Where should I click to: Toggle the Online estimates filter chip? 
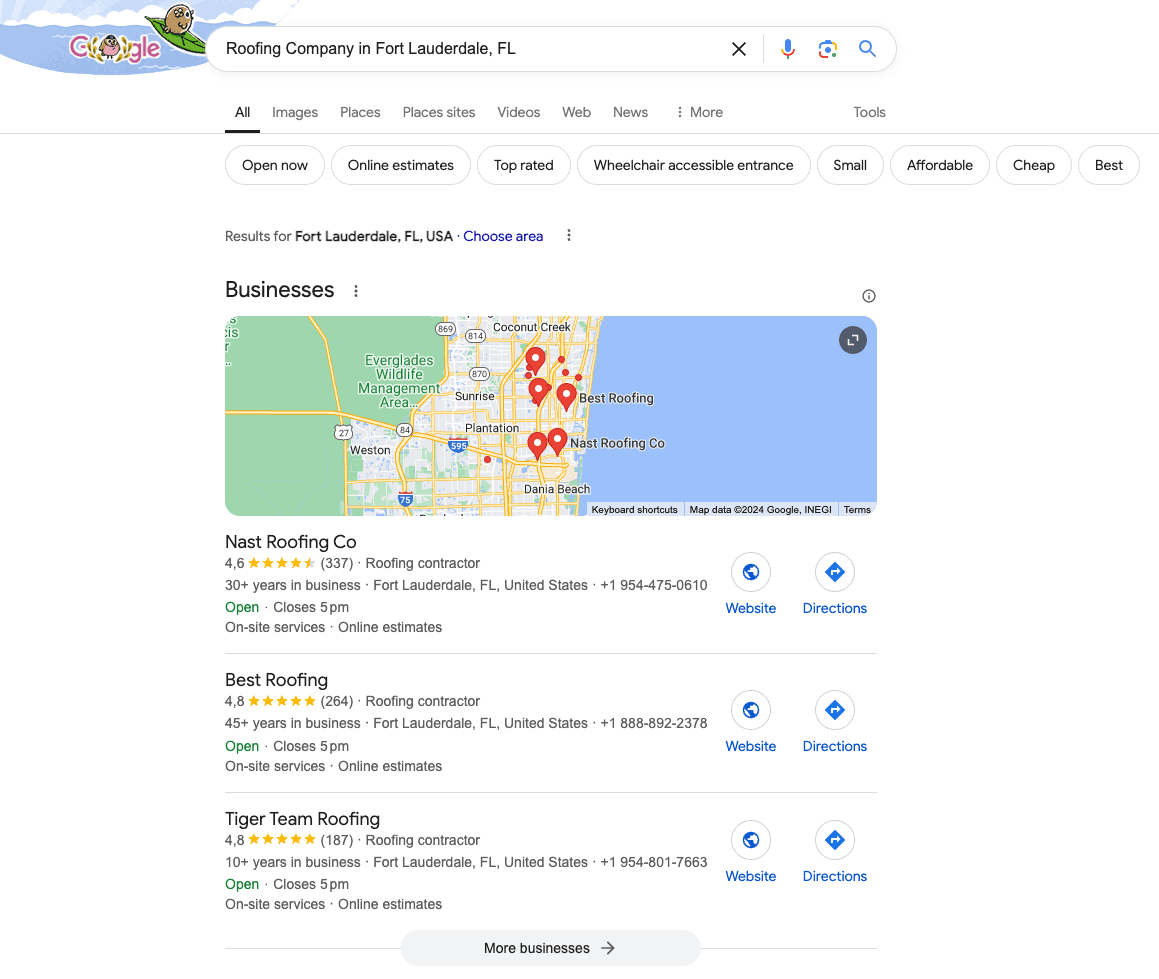(401, 165)
